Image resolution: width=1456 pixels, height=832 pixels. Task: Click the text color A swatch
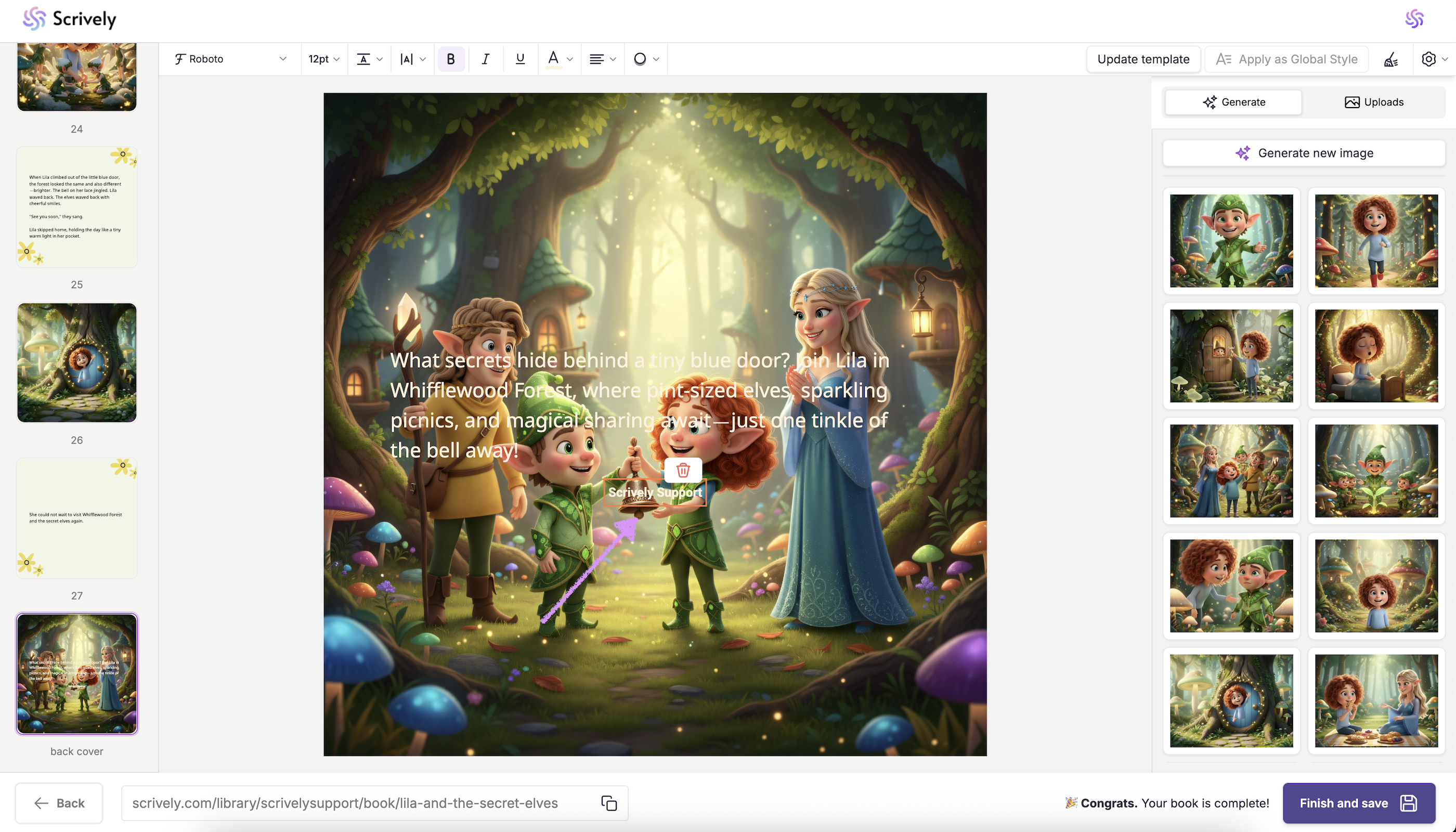[553, 59]
